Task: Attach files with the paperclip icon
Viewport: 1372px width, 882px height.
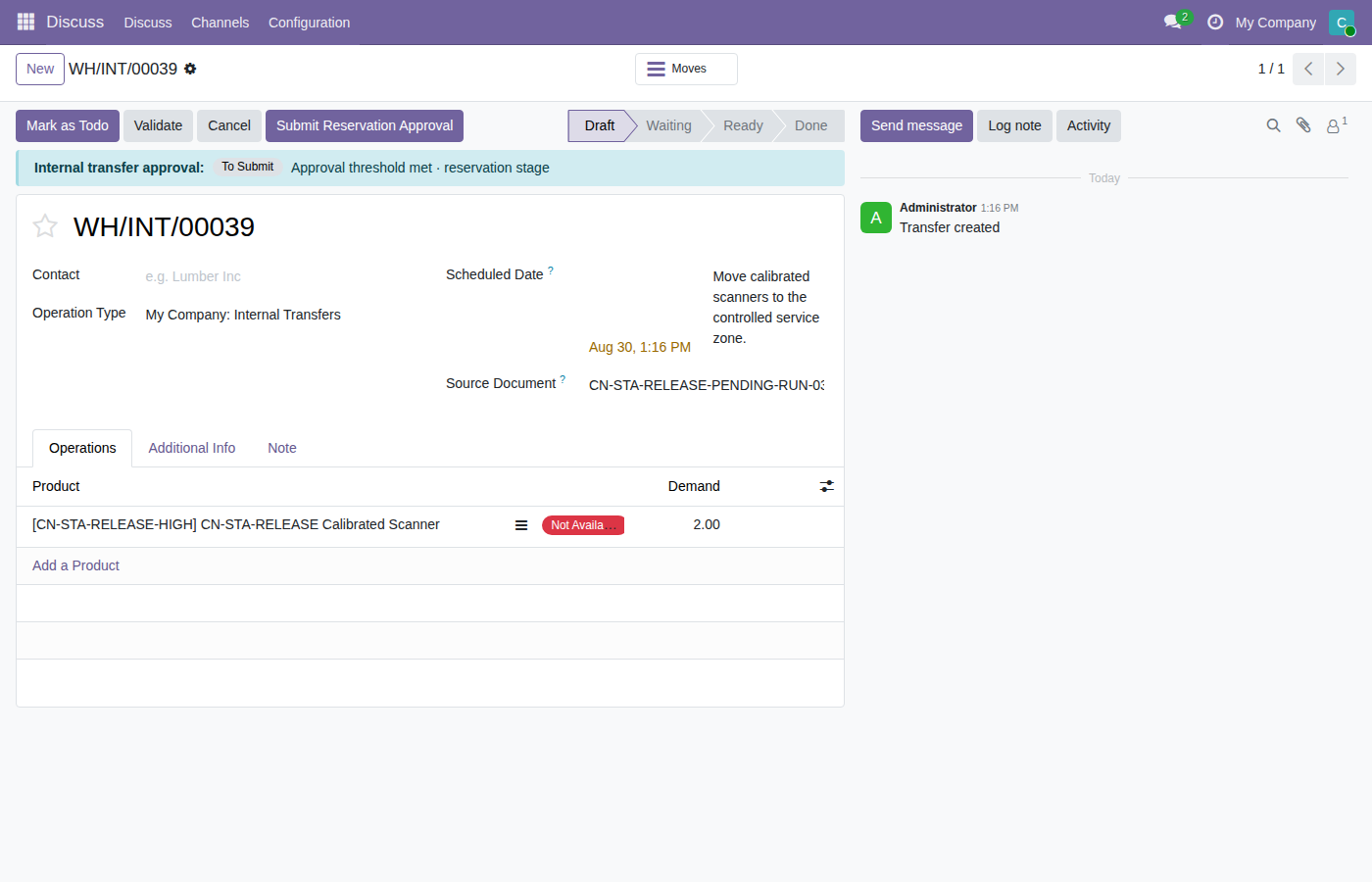Action: [1303, 125]
